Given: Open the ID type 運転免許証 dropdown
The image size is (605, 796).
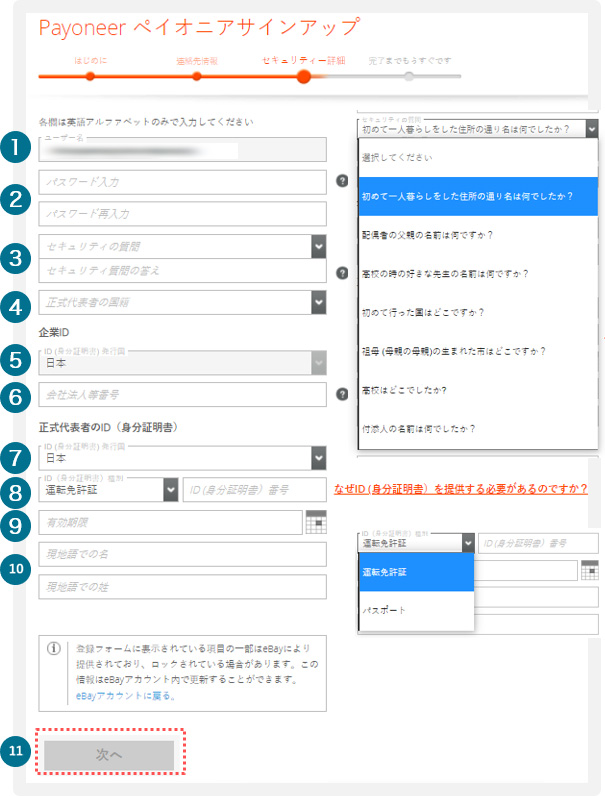Looking at the screenshot, I should [168, 488].
